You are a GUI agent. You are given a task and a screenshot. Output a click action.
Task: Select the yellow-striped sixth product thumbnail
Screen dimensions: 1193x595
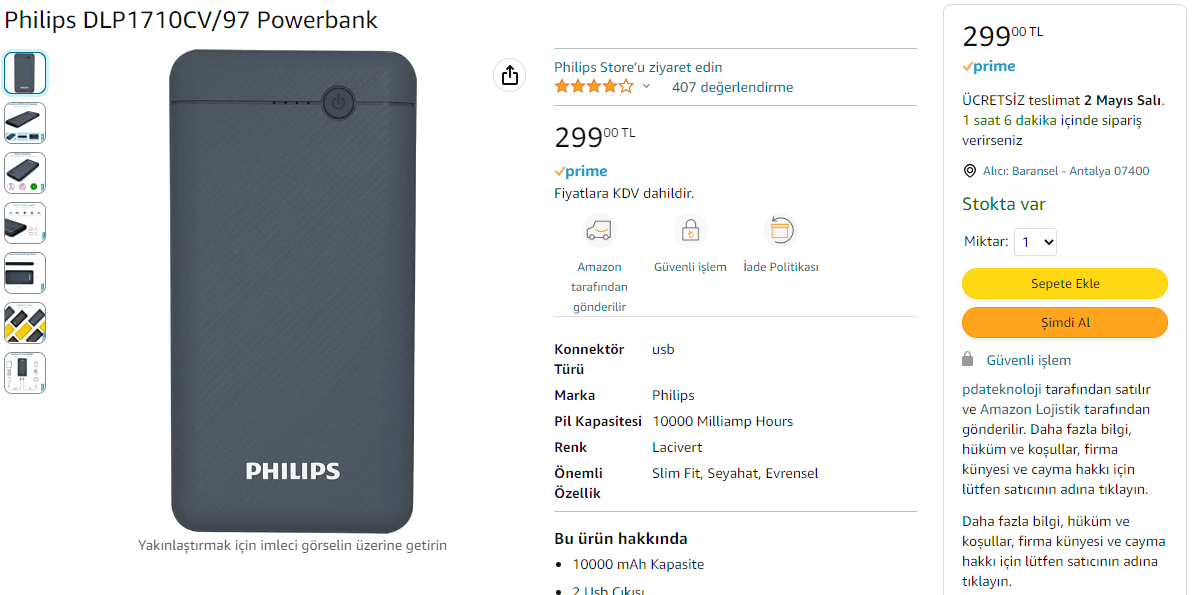point(25,323)
